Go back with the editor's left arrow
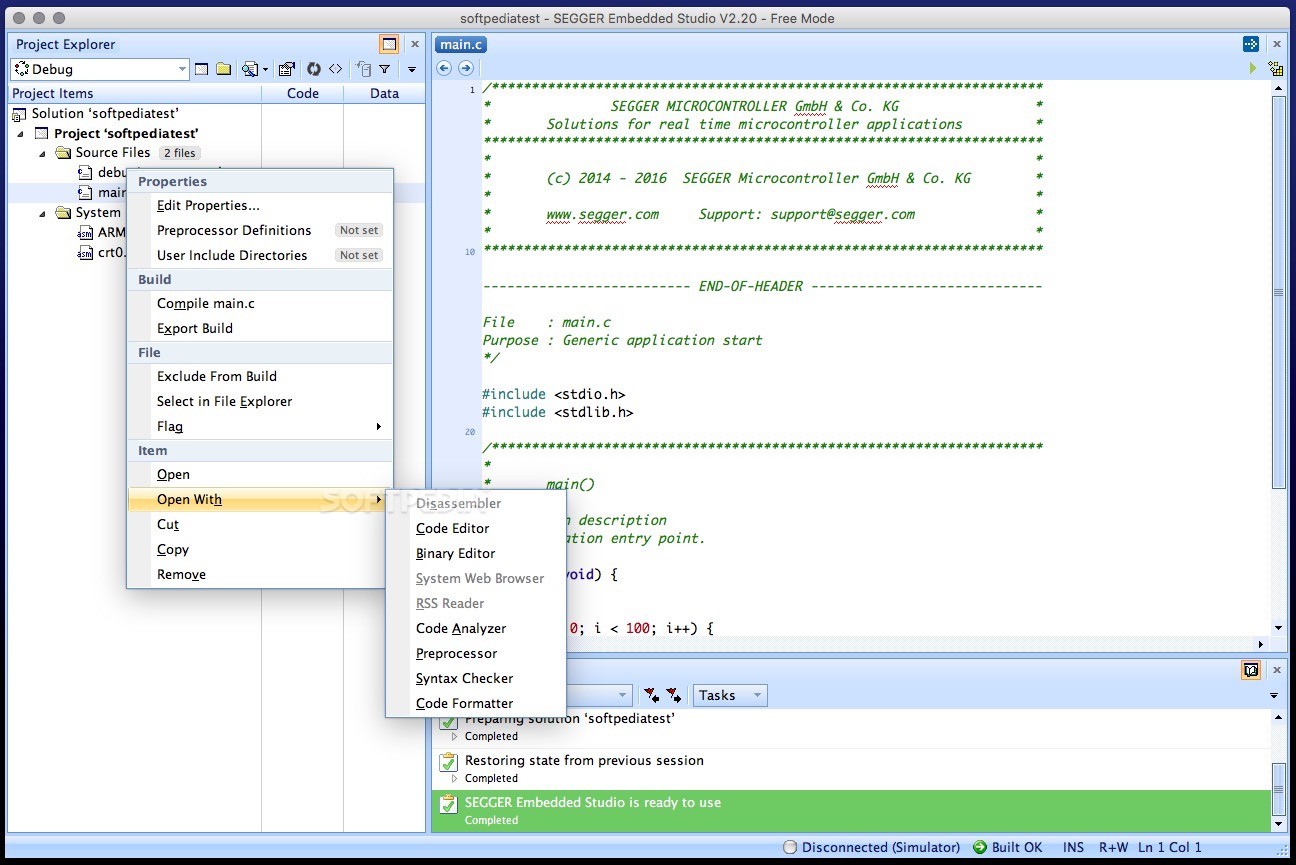Screen dimensions: 1296x865 (x=445, y=68)
